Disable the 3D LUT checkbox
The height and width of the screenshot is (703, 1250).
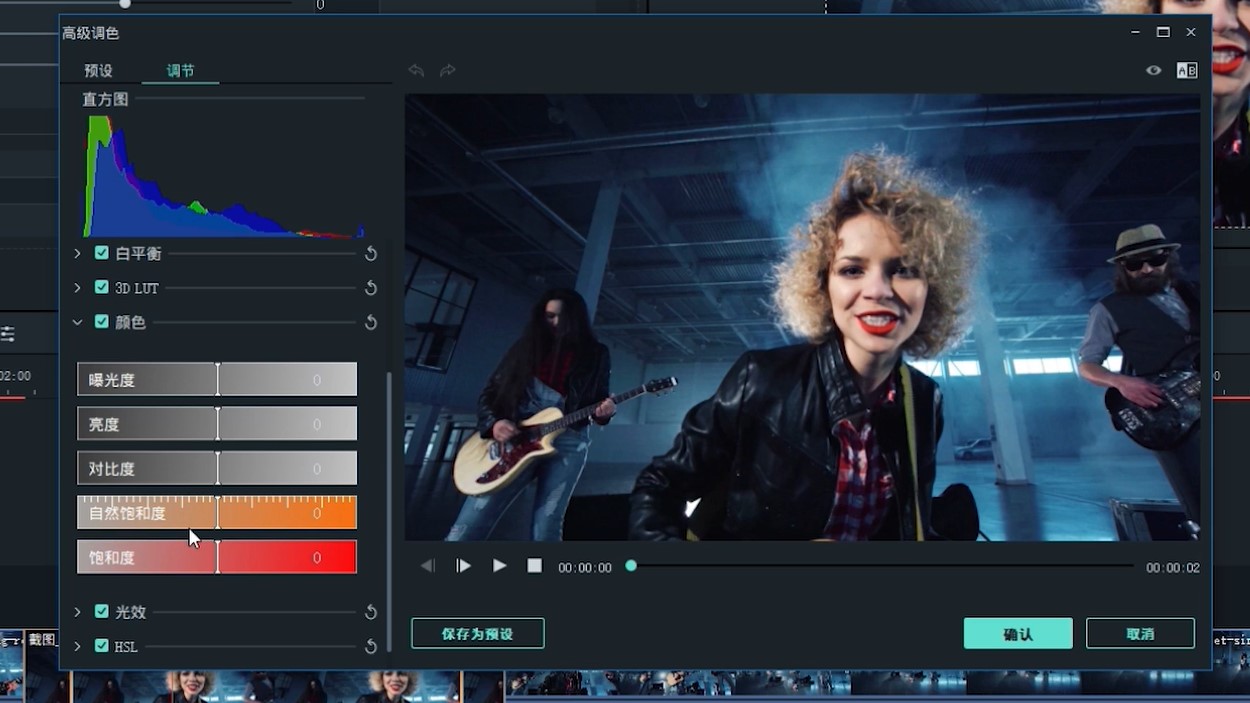pos(101,287)
